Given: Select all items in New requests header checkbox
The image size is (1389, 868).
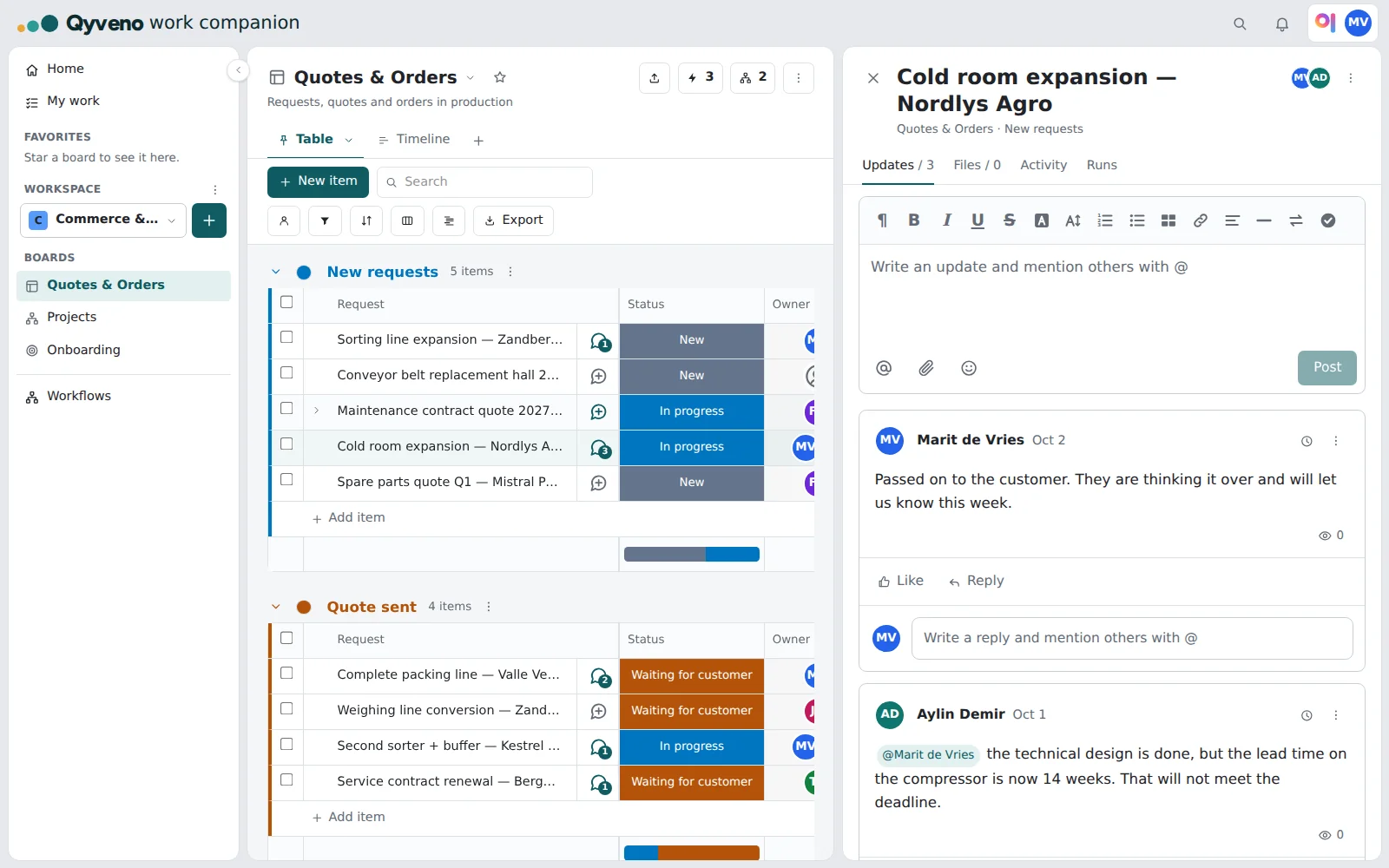Looking at the screenshot, I should [x=286, y=303].
